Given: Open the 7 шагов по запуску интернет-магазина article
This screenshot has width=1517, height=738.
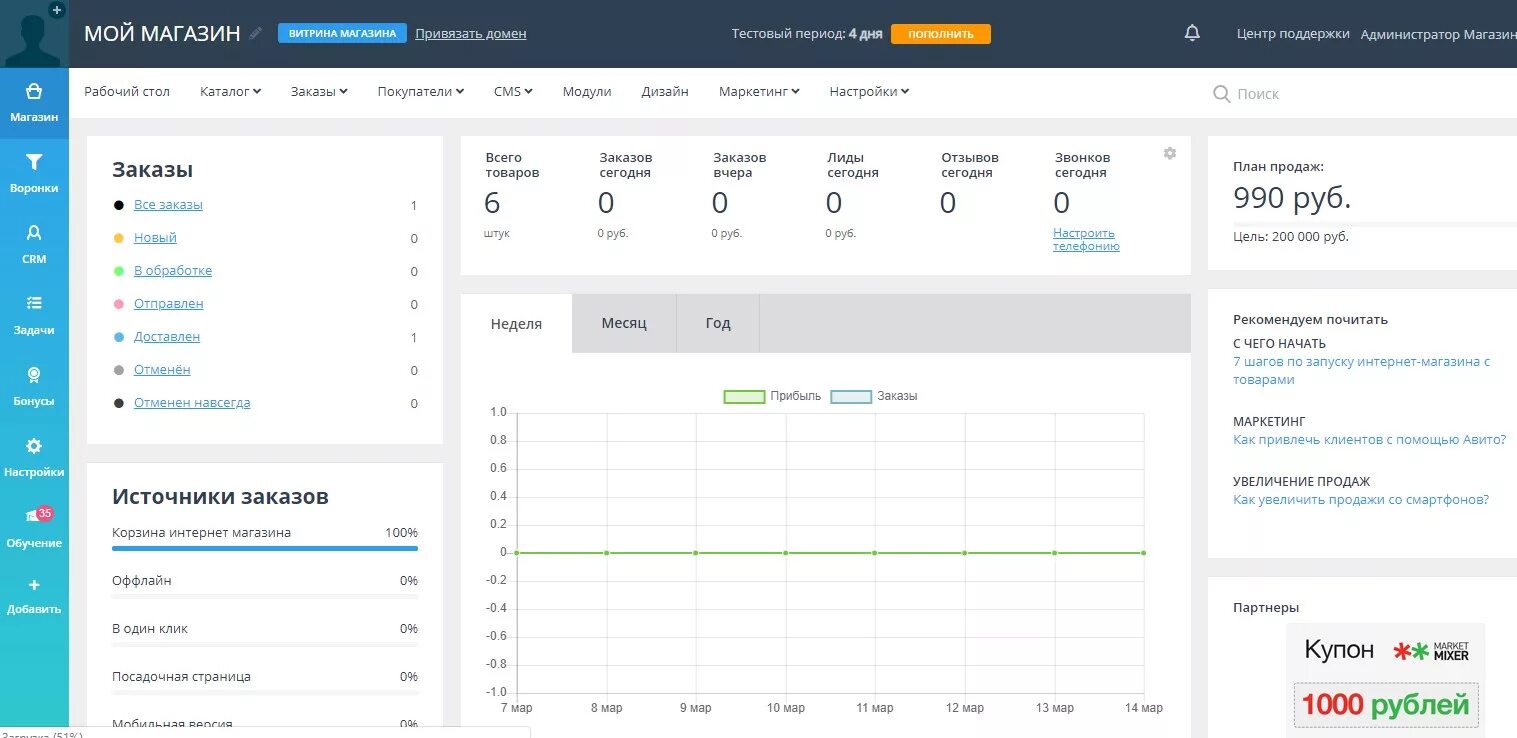Looking at the screenshot, I should (x=1362, y=370).
